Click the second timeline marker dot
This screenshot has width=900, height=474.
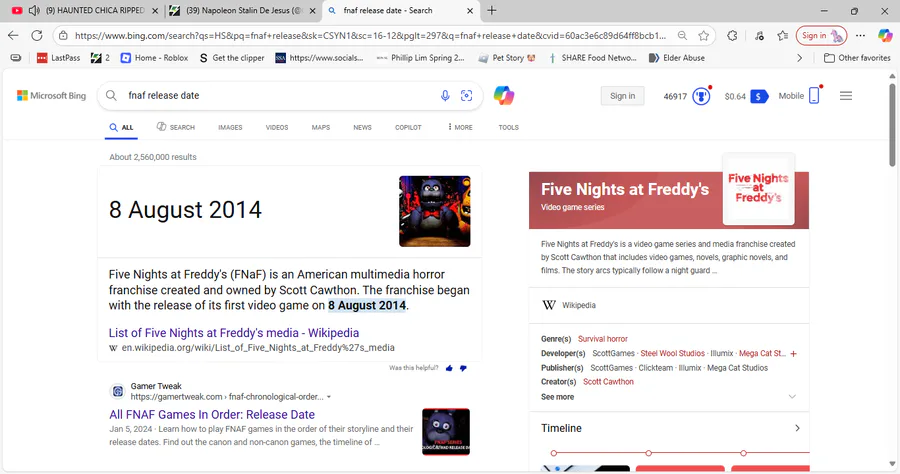(648, 453)
